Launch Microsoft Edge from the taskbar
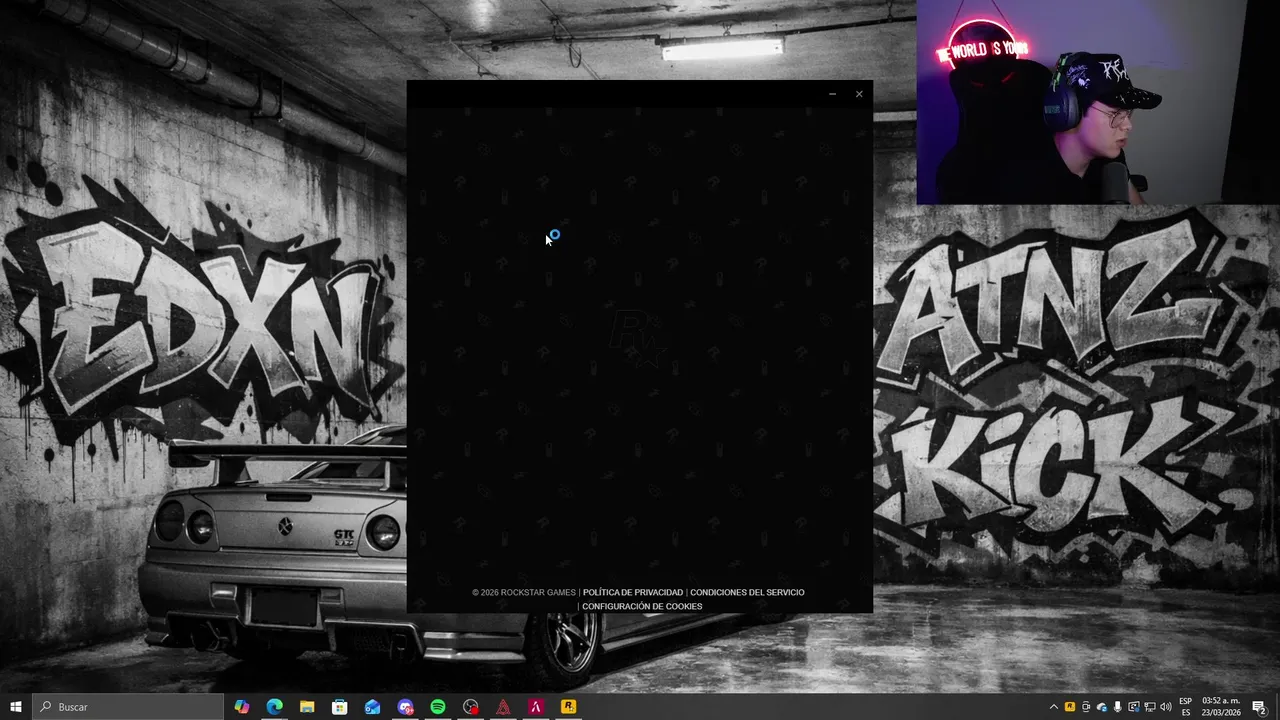 (x=274, y=707)
